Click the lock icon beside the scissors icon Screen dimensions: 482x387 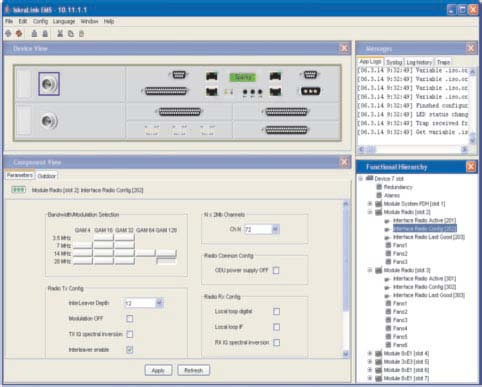pos(45,33)
